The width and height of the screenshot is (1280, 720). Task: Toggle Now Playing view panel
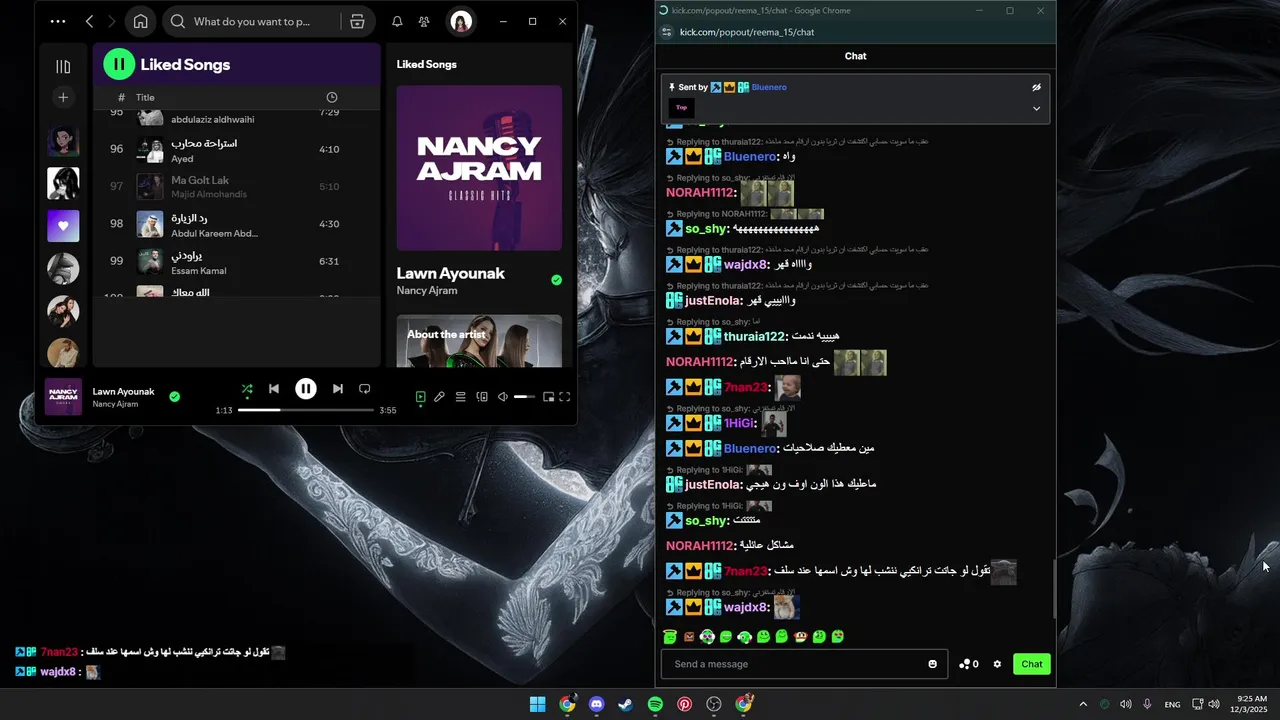click(x=421, y=397)
